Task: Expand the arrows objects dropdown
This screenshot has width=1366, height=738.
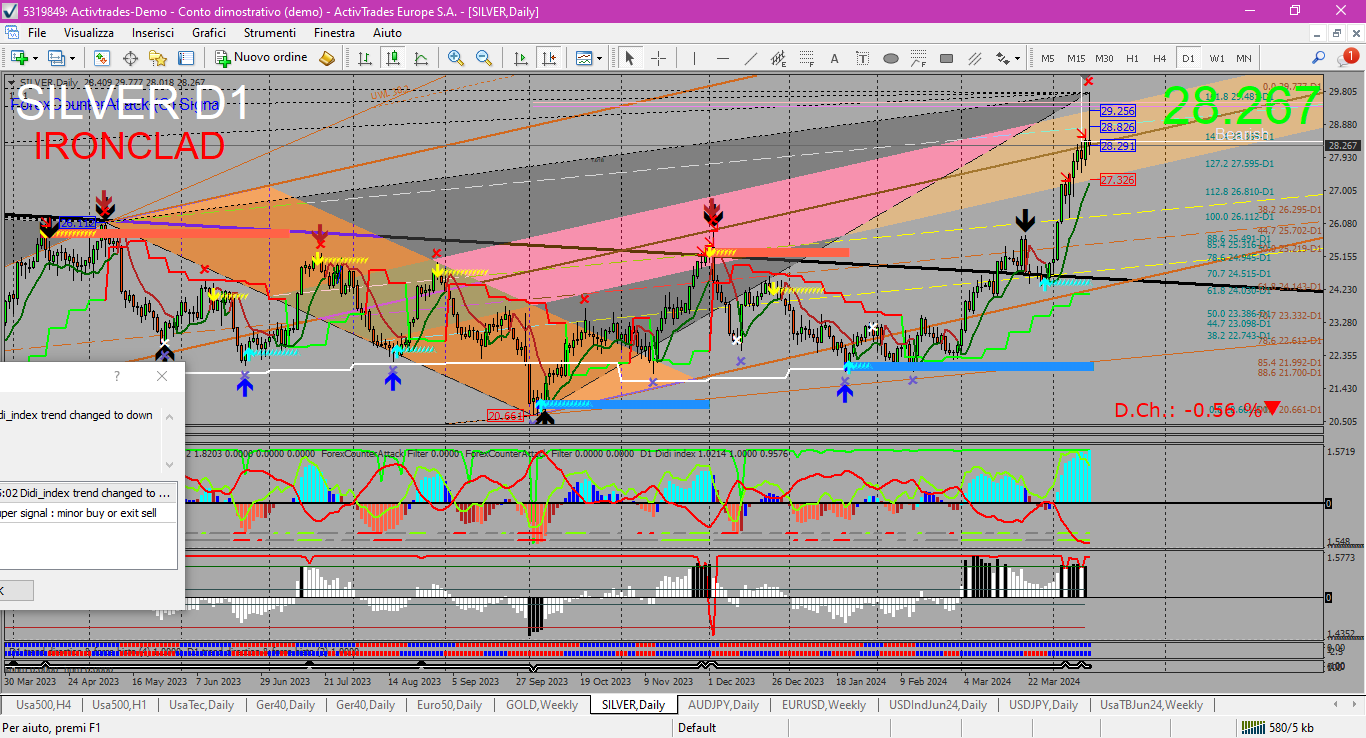Action: (x=1017, y=58)
